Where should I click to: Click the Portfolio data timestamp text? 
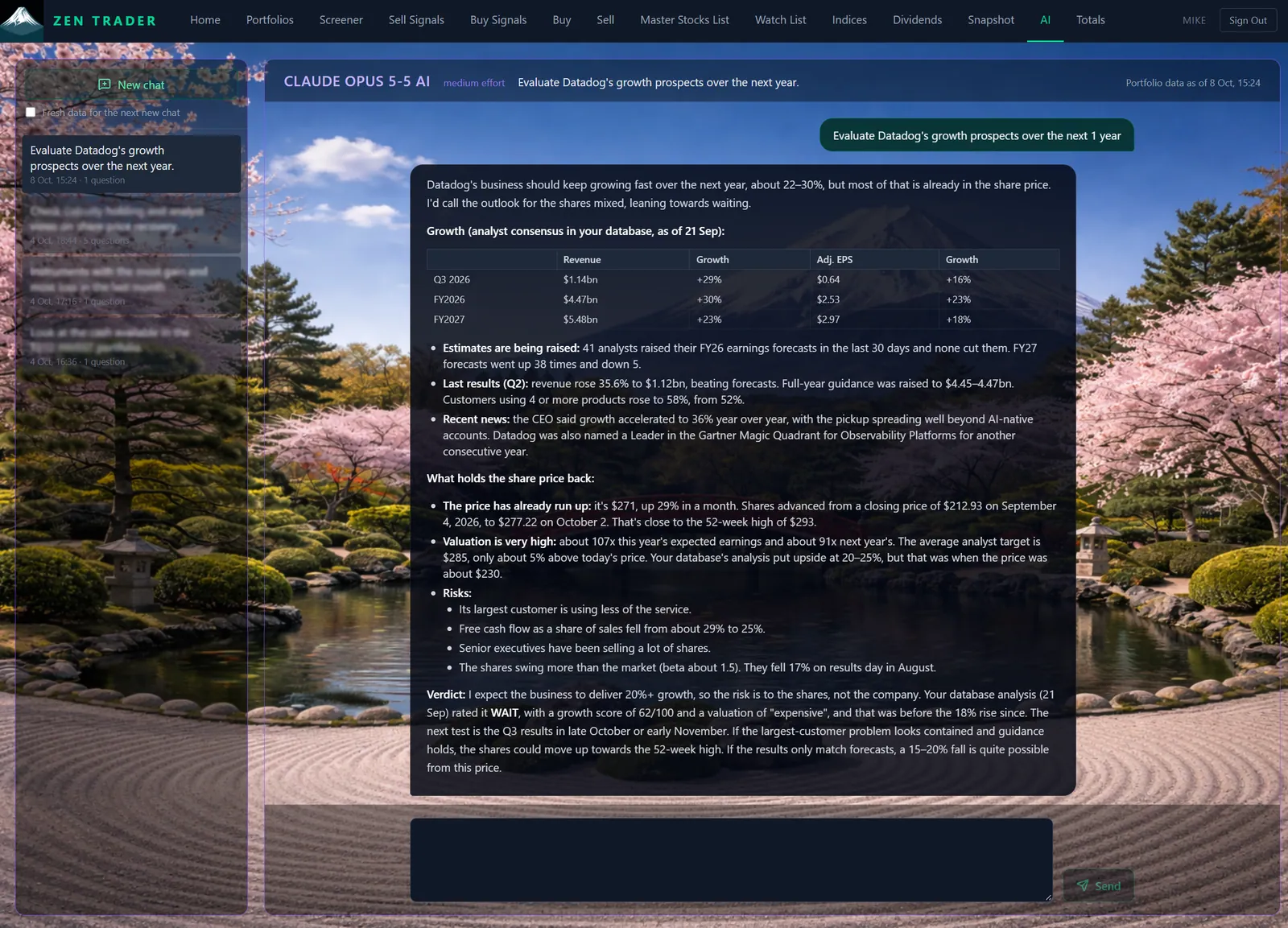(x=1193, y=83)
